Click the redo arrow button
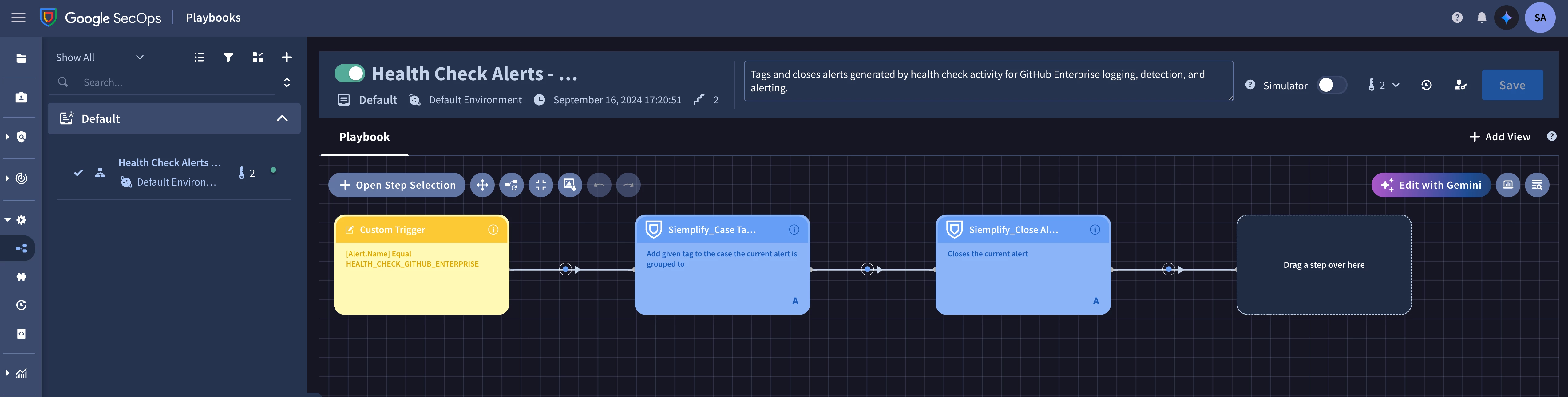The image size is (1568, 397). (x=628, y=185)
